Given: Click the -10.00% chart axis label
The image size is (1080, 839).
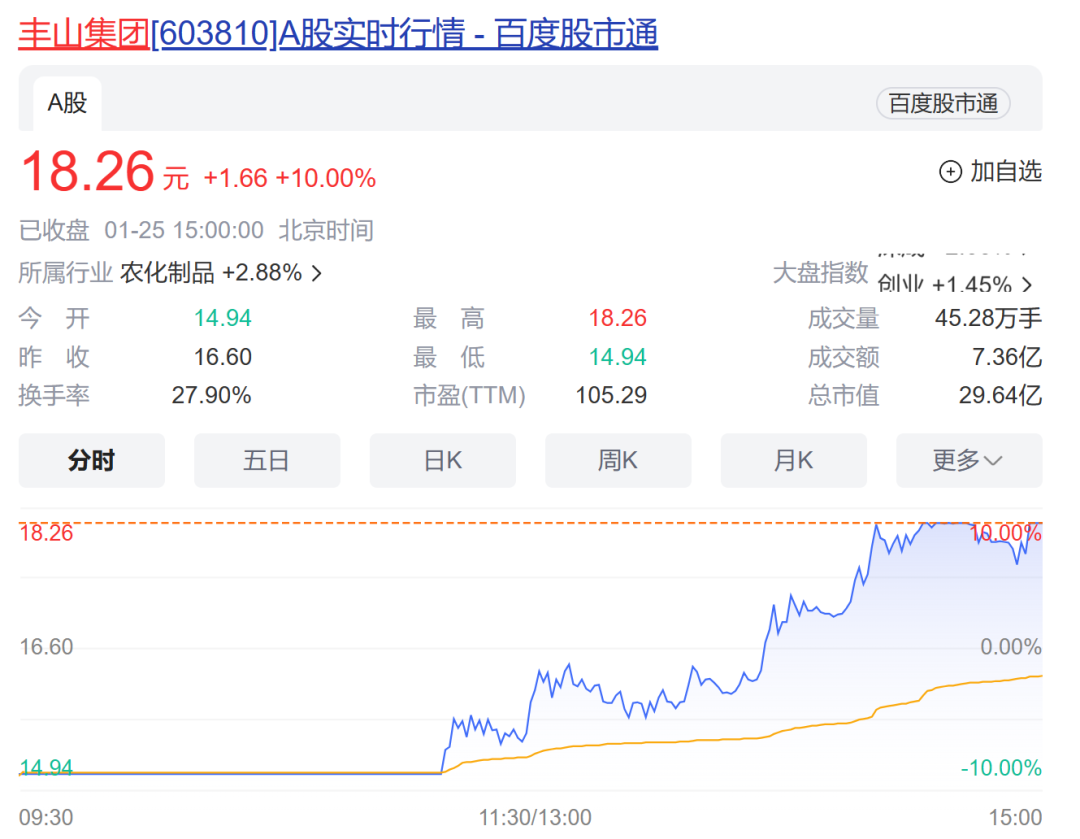Looking at the screenshot, I should coord(1001,767).
